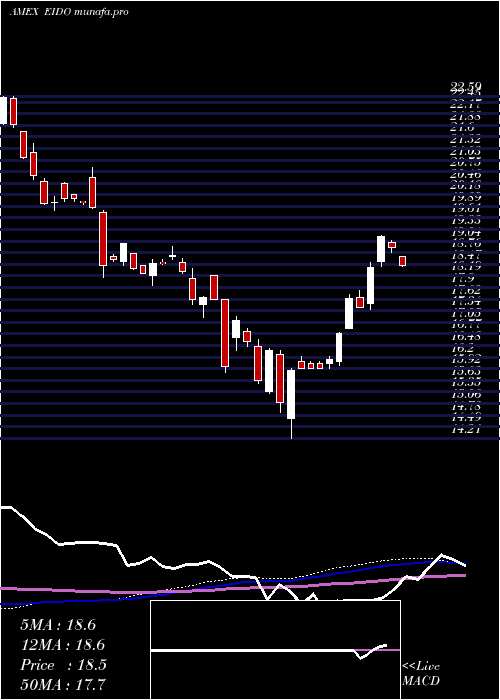Click the 21.32 price axis label
The image size is (500, 700).
pos(466,139)
